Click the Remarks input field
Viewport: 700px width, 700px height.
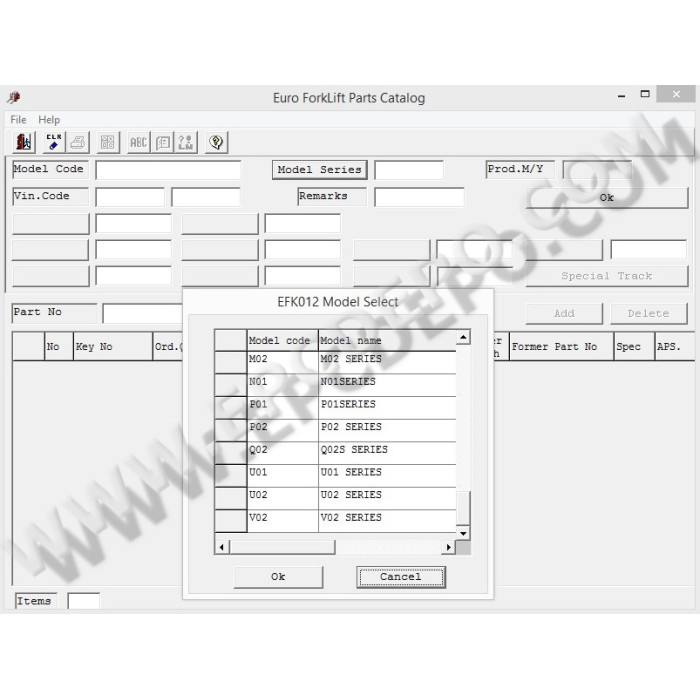419,197
